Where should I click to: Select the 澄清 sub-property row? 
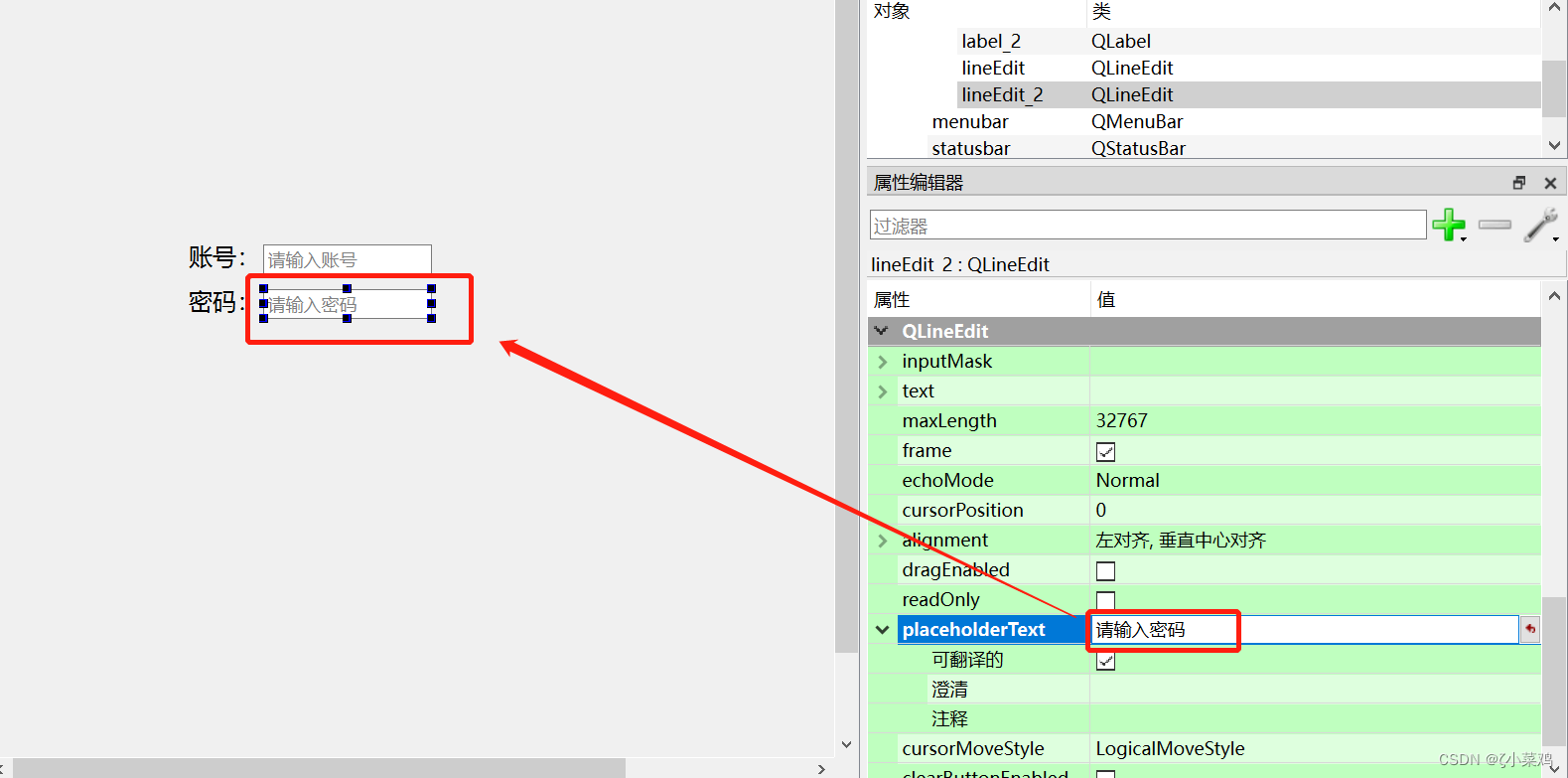click(1204, 689)
